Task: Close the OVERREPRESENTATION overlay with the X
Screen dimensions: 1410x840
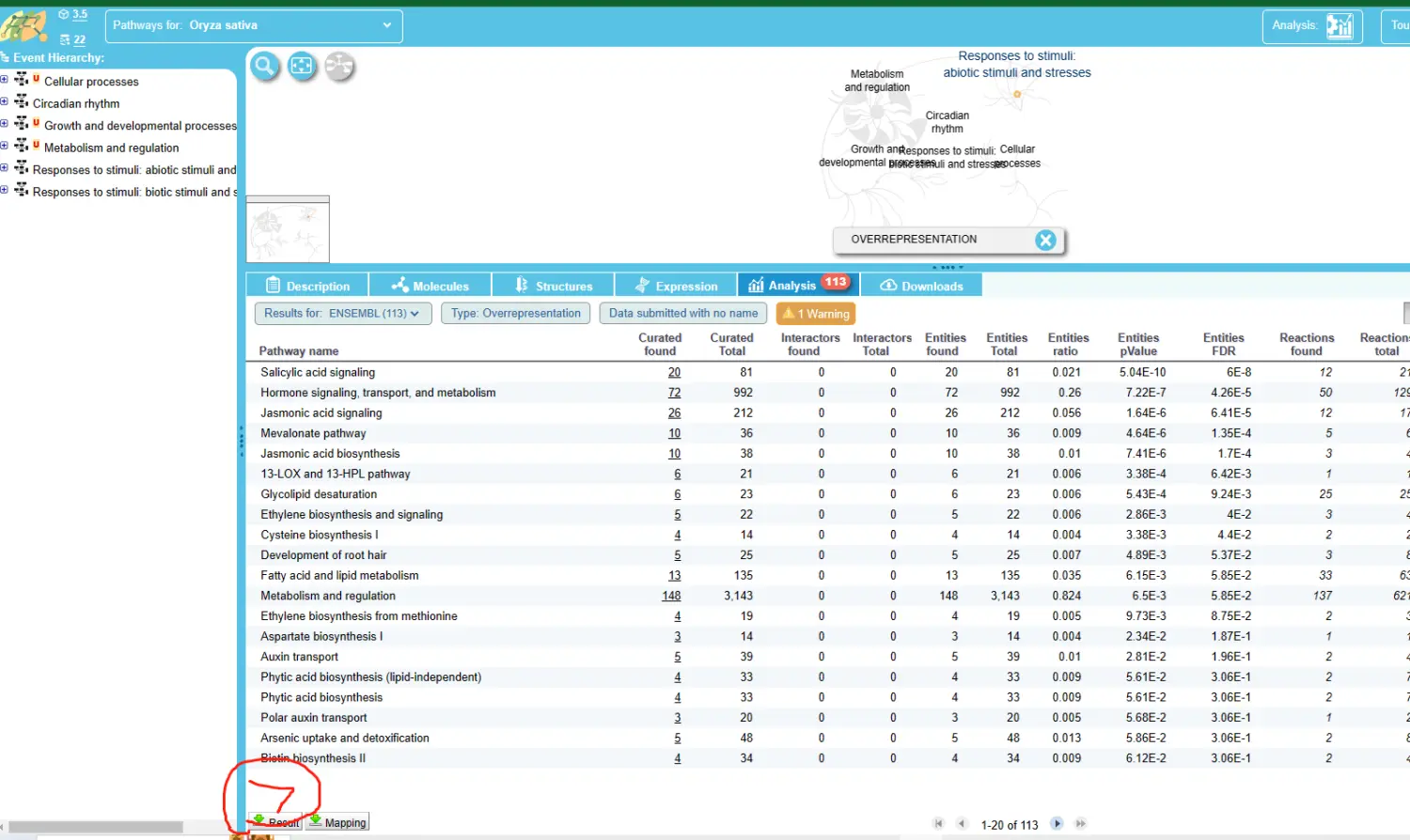Action: point(1045,241)
